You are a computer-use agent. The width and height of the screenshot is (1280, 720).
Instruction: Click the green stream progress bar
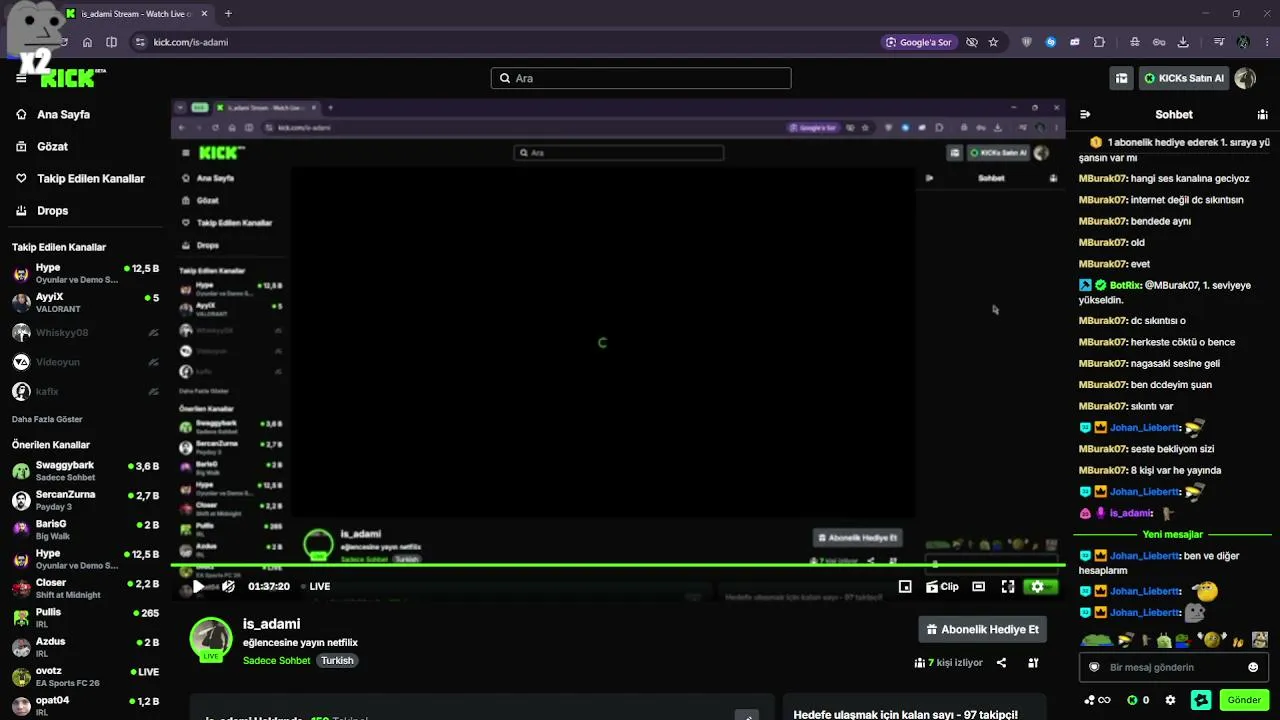[x=618, y=566]
